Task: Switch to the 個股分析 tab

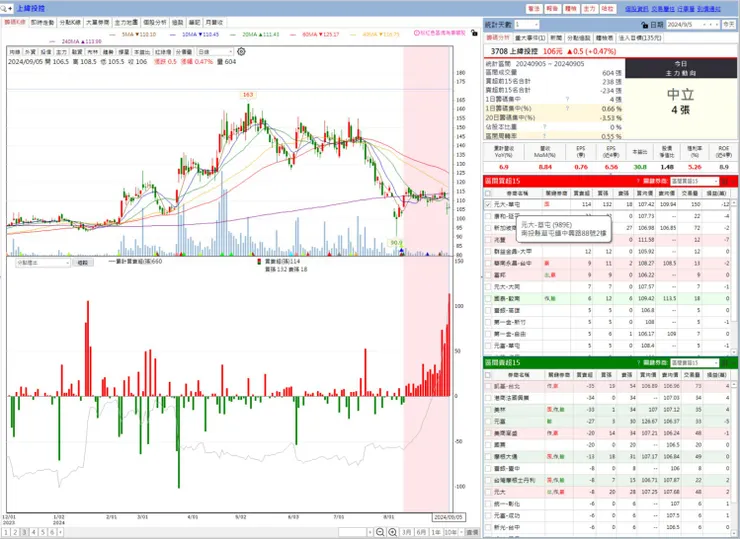Action: 155,22
